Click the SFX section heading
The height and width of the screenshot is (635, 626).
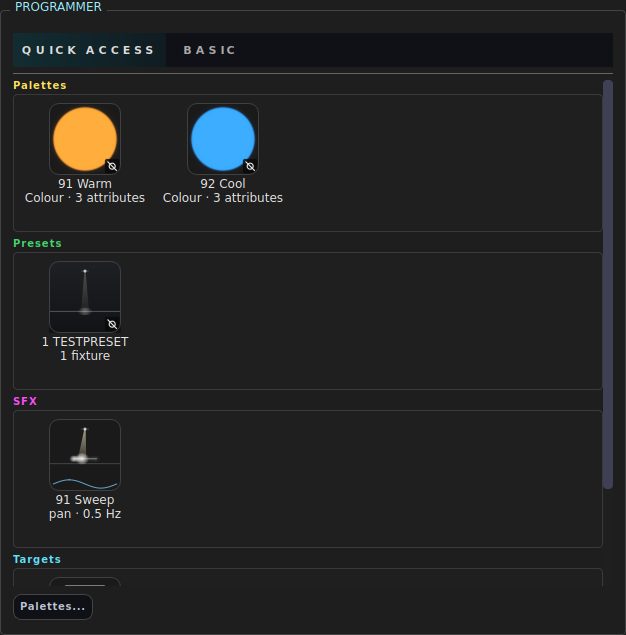pos(25,401)
